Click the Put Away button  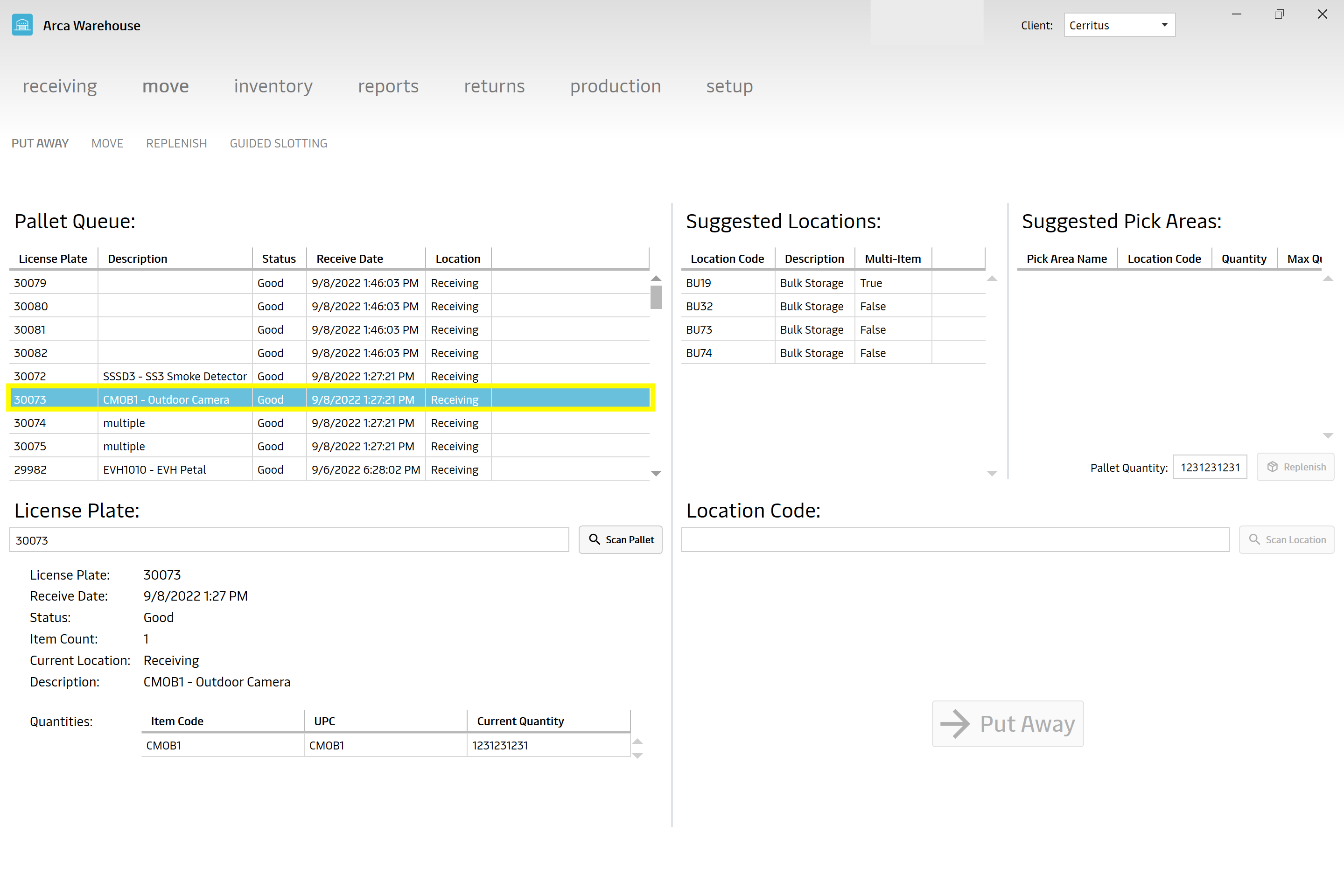1008,723
